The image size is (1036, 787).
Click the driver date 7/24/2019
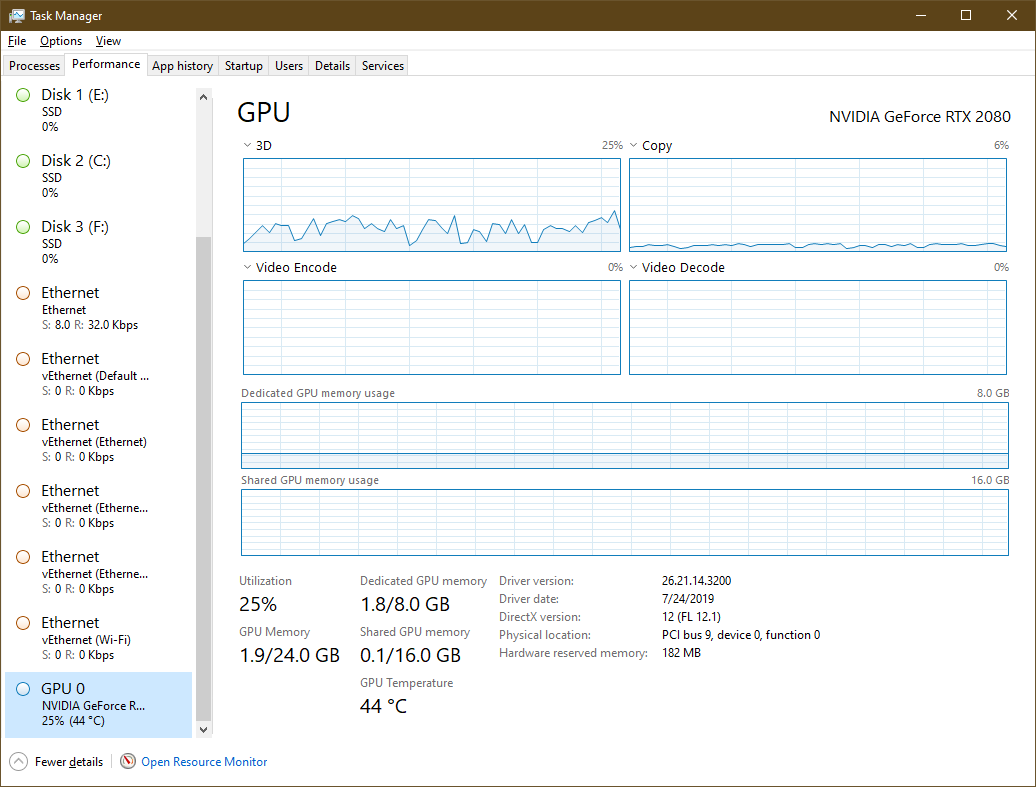coord(688,599)
